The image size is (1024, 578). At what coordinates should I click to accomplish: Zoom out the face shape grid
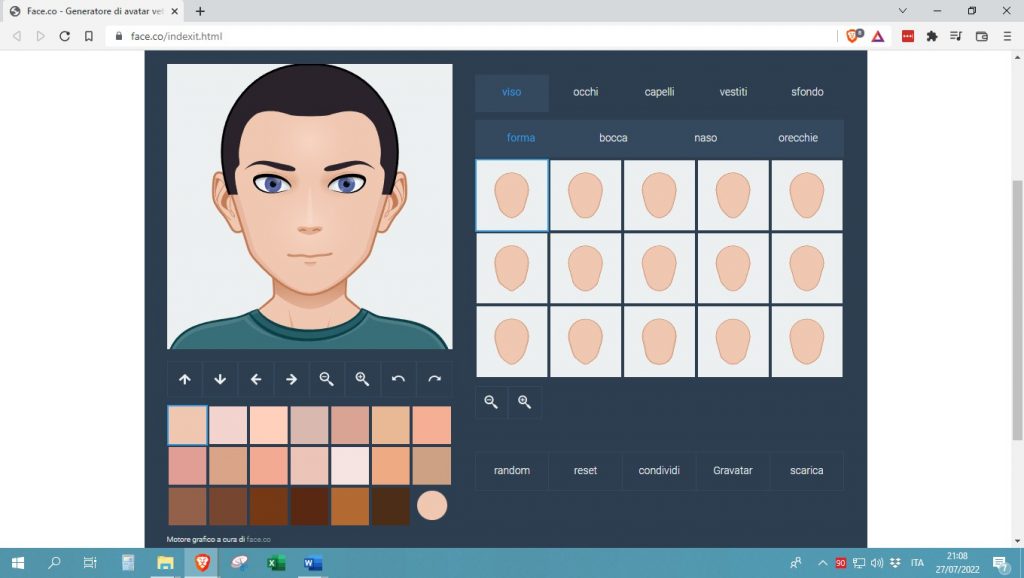(x=490, y=402)
